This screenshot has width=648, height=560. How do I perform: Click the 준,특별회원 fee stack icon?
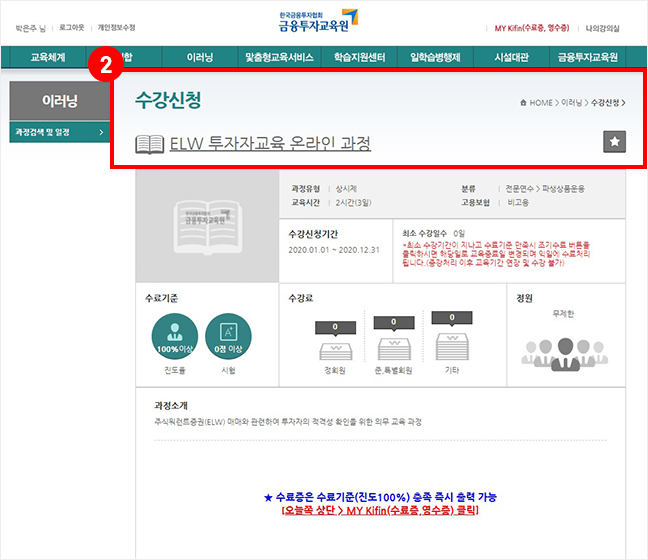[394, 349]
